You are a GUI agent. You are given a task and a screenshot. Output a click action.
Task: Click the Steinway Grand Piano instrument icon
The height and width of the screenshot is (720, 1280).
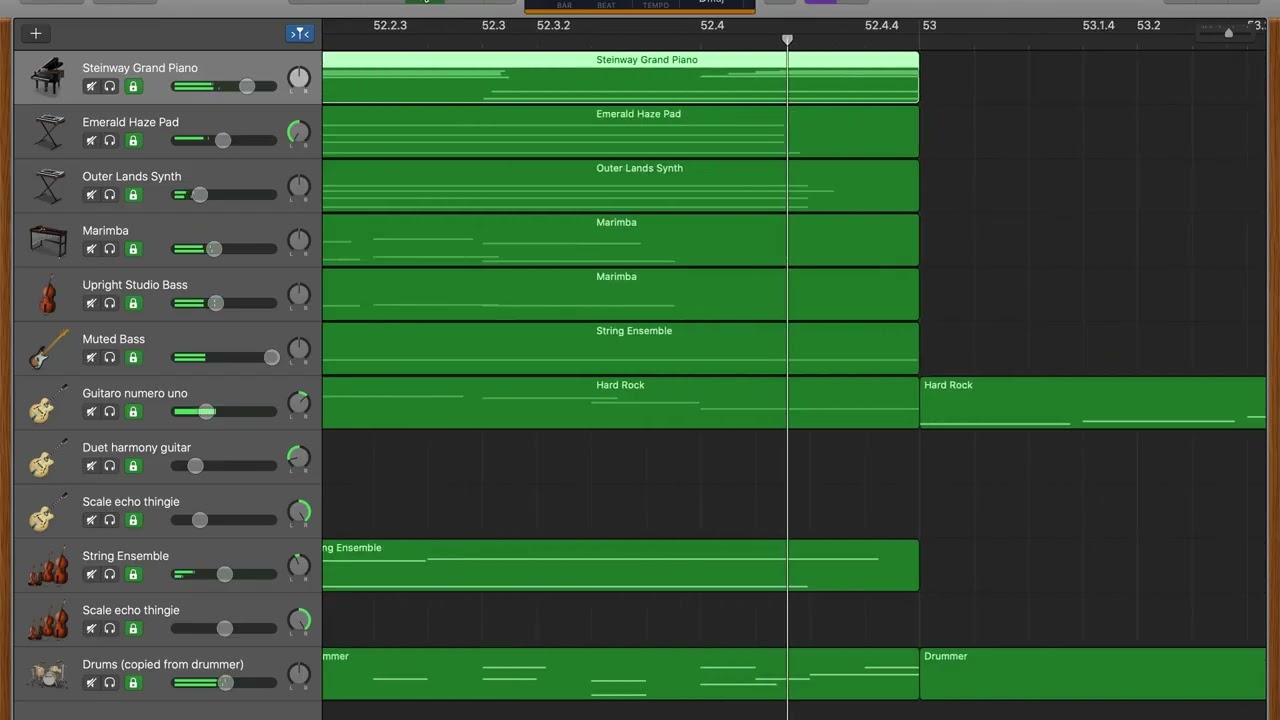48,77
